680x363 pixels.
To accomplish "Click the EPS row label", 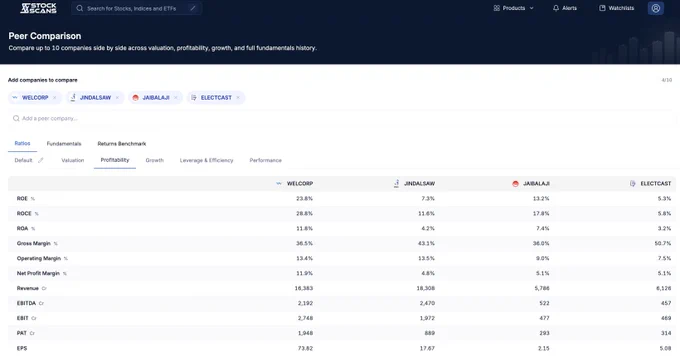I will click(22, 348).
